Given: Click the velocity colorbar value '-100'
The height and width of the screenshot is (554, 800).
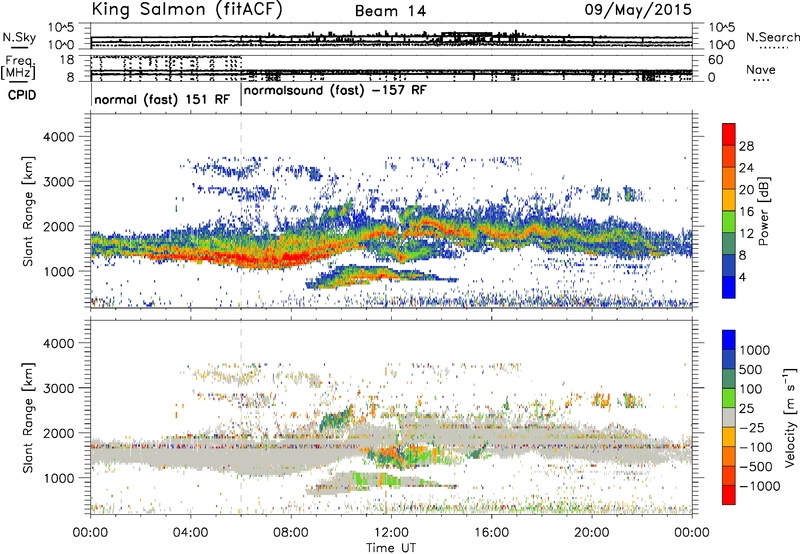Looking at the screenshot, I should 756,447.
